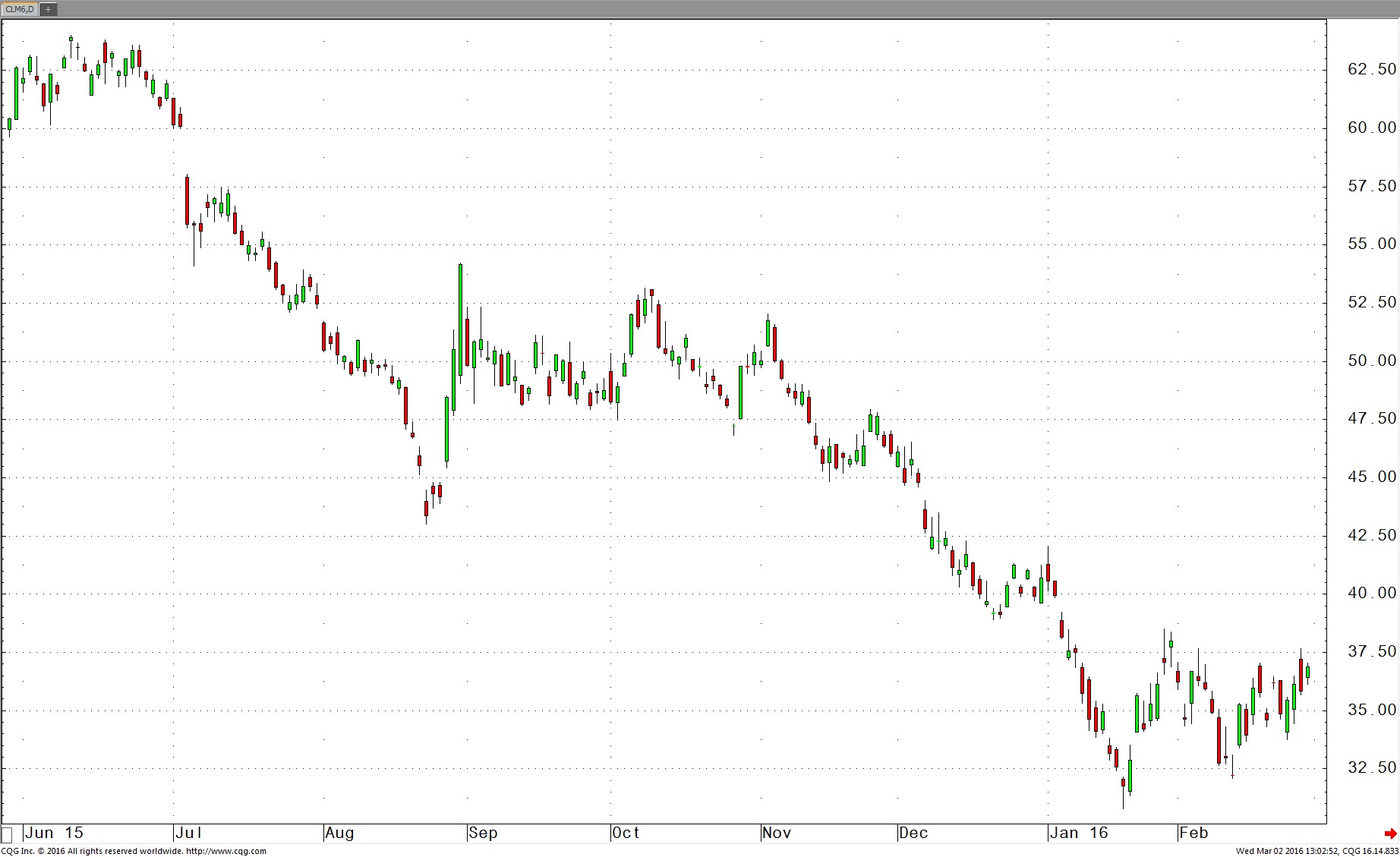Click the small square box left of Jun 15
This screenshot has height=857, width=1400.
[x=8, y=833]
